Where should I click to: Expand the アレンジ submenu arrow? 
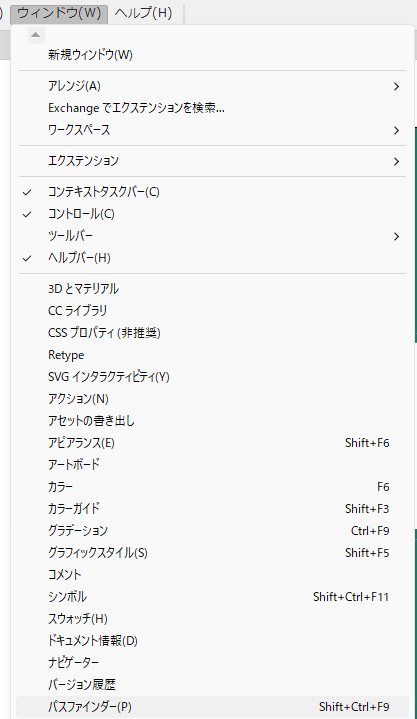(x=396, y=86)
